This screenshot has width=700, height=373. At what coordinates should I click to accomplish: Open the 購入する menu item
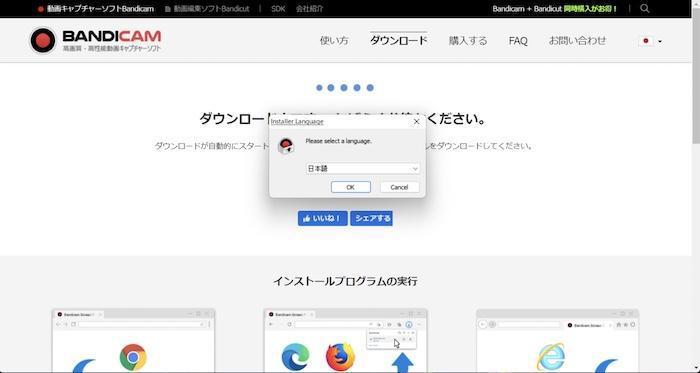pyautogui.click(x=468, y=41)
